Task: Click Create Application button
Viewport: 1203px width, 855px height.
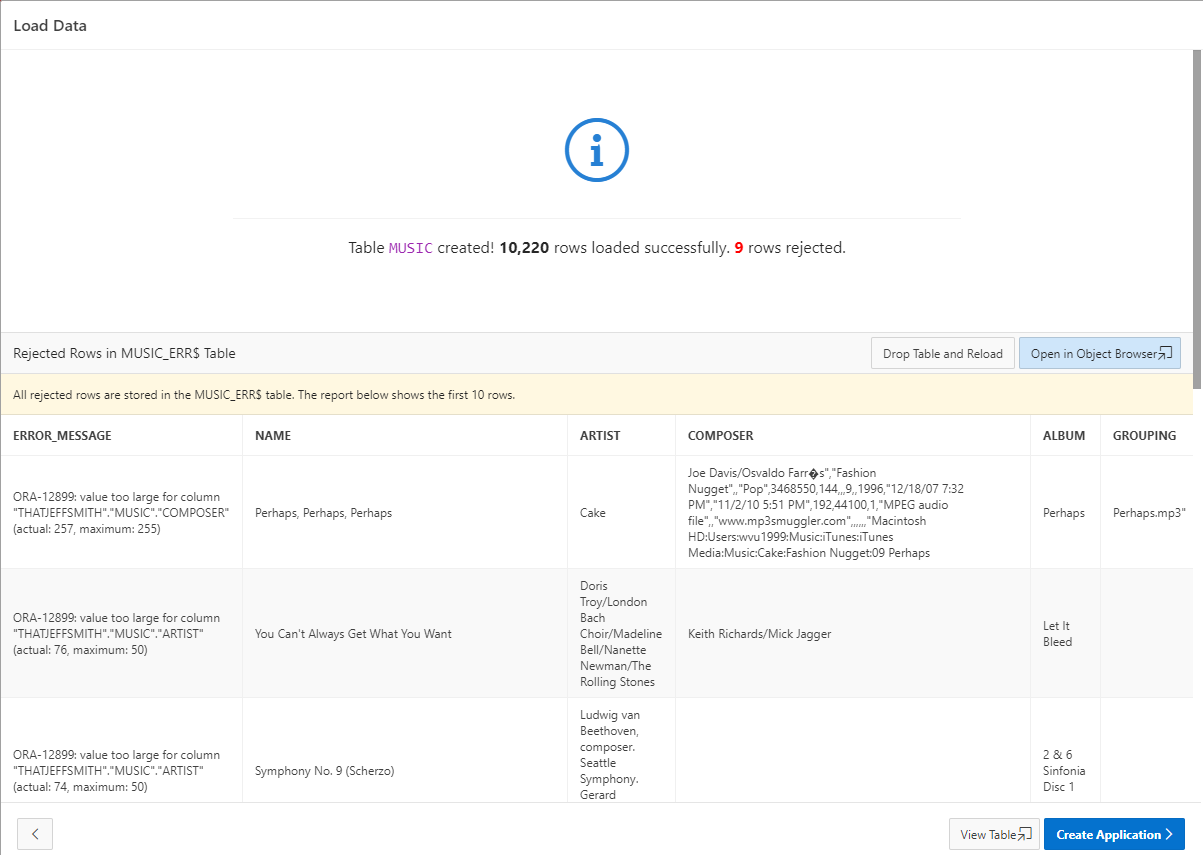Action: click(x=1114, y=834)
